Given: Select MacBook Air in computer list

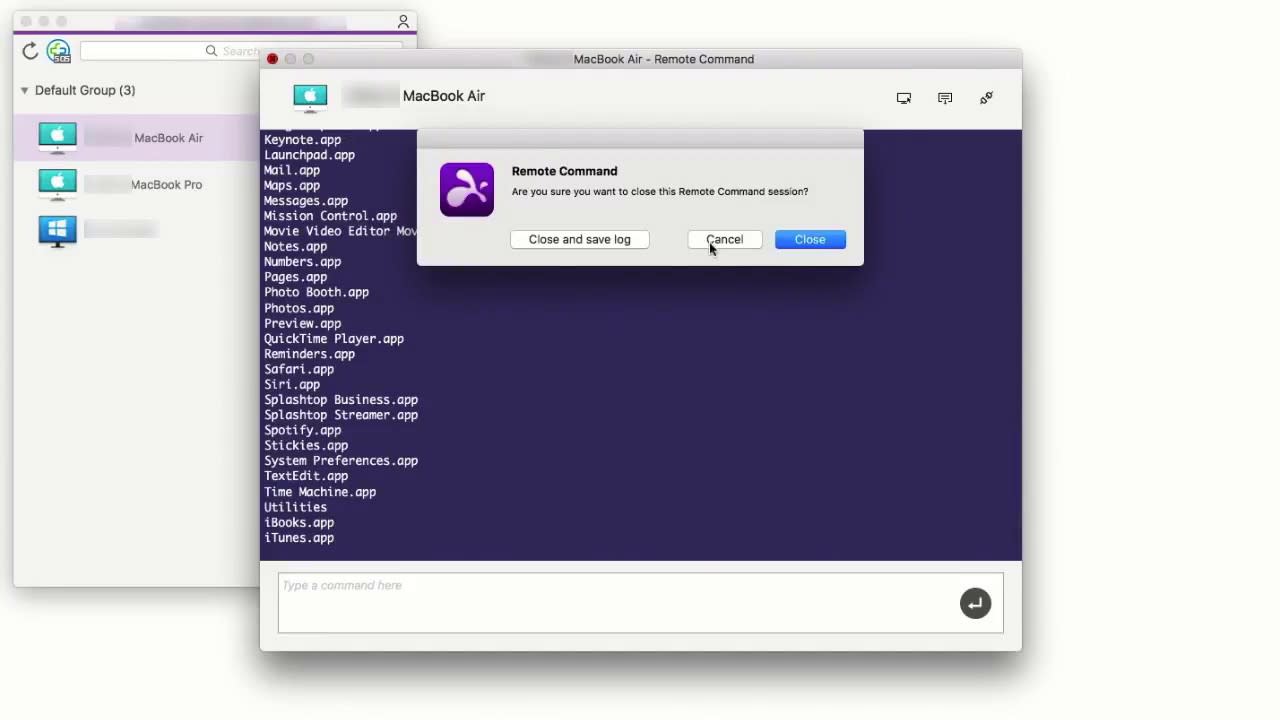Looking at the screenshot, I should pyautogui.click(x=136, y=137).
